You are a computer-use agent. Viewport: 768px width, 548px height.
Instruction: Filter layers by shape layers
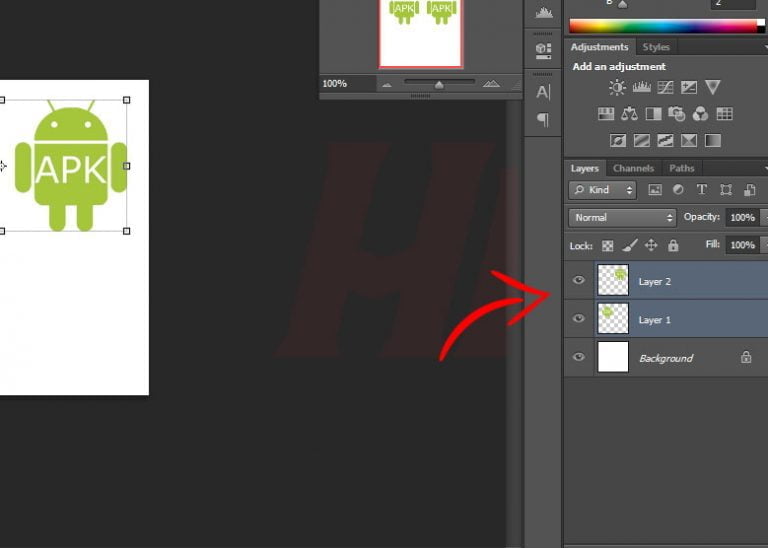[726, 190]
